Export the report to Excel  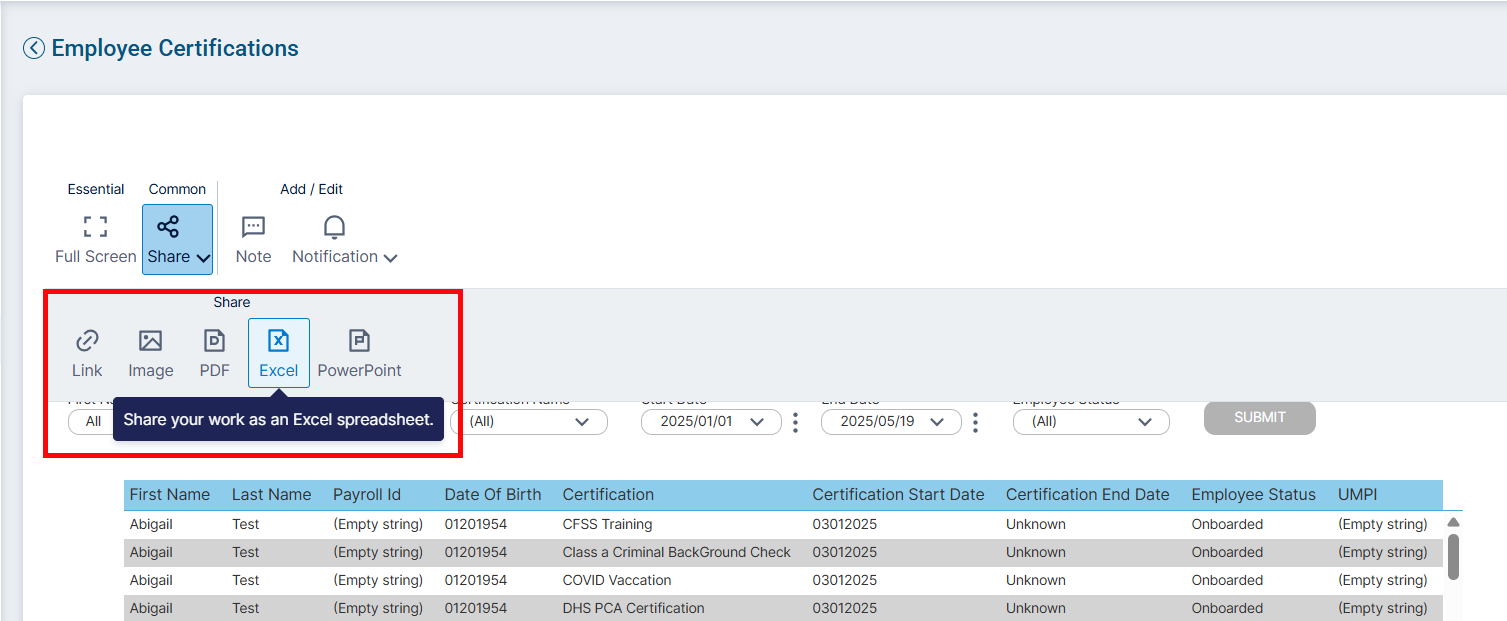[x=279, y=353]
